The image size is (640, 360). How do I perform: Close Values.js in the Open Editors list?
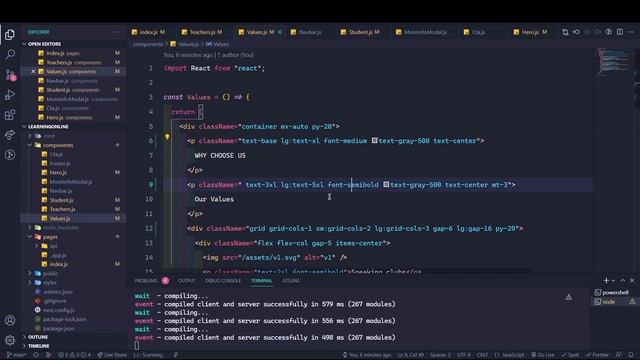[x=33, y=71]
